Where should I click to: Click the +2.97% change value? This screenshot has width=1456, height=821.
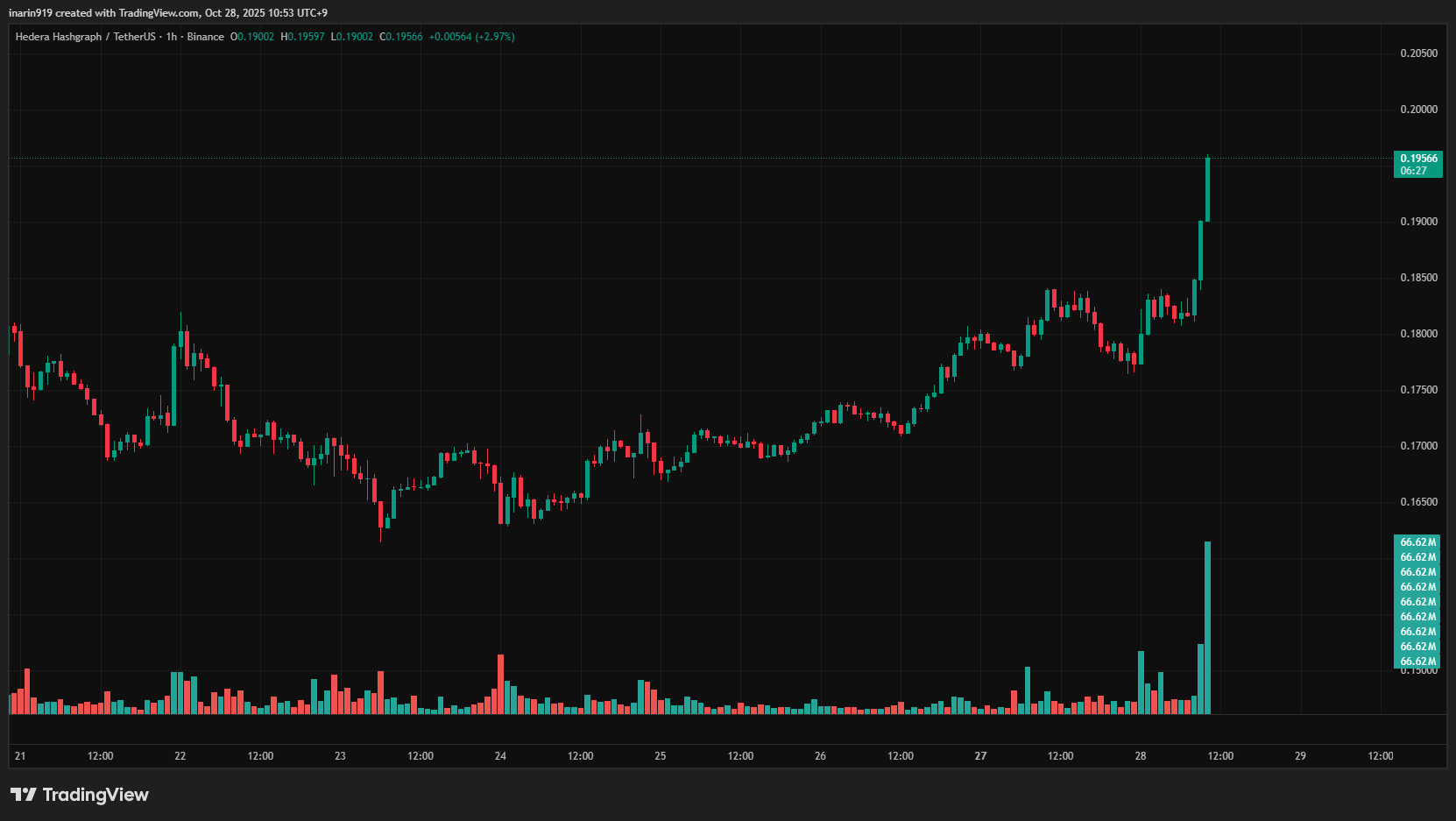coord(495,37)
